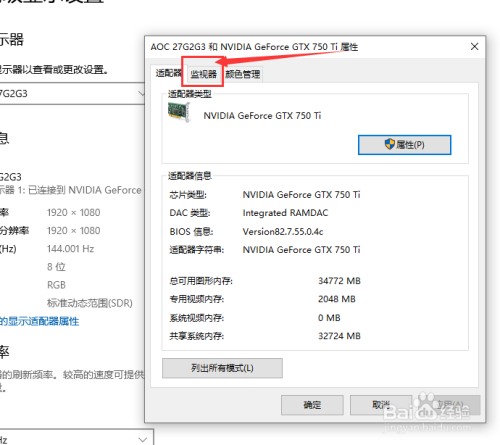500x445 pixels.
Task: Click the Integrated RAMDAC value
Action: 285,213
